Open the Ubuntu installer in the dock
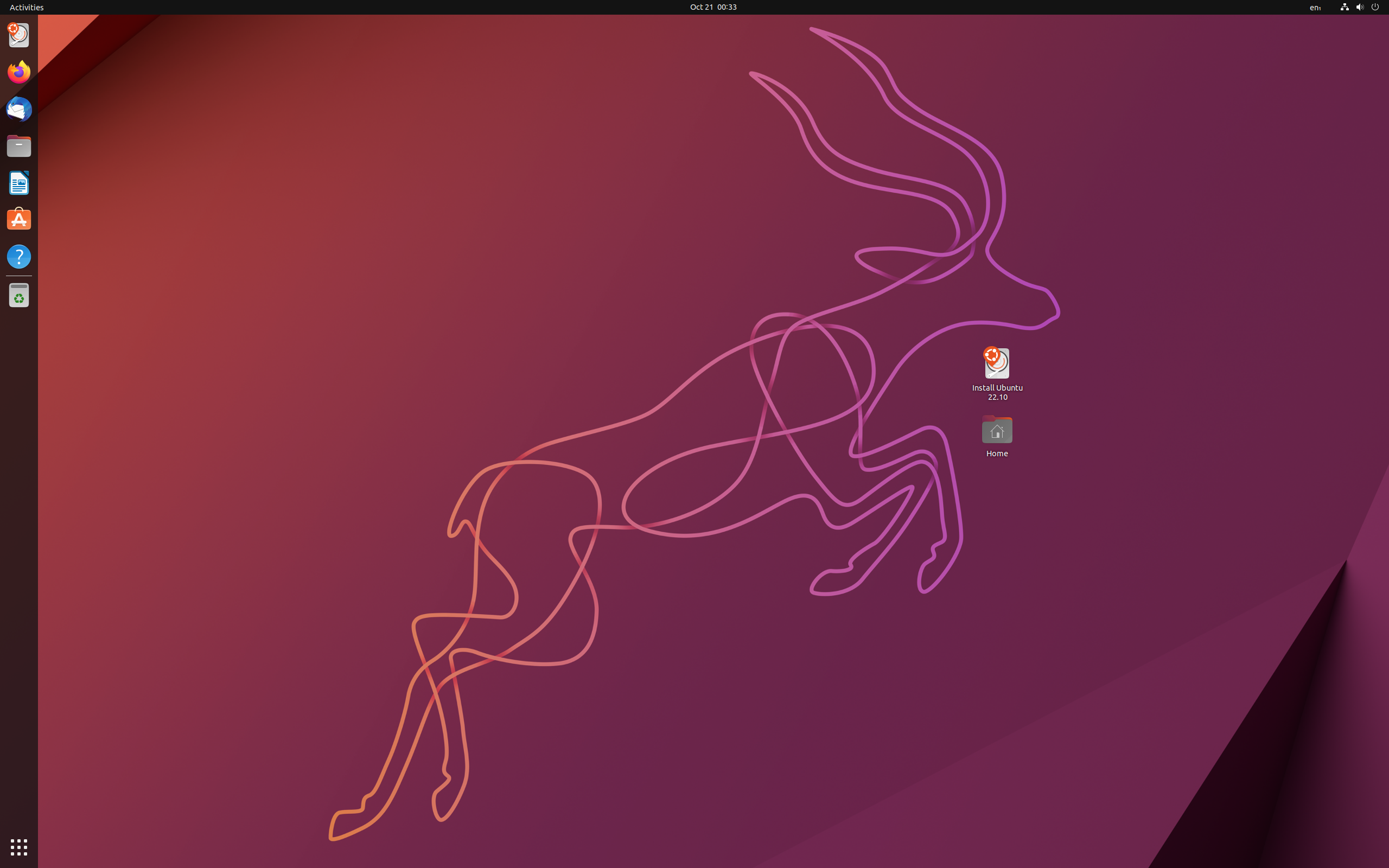1389x868 pixels. (x=18, y=35)
